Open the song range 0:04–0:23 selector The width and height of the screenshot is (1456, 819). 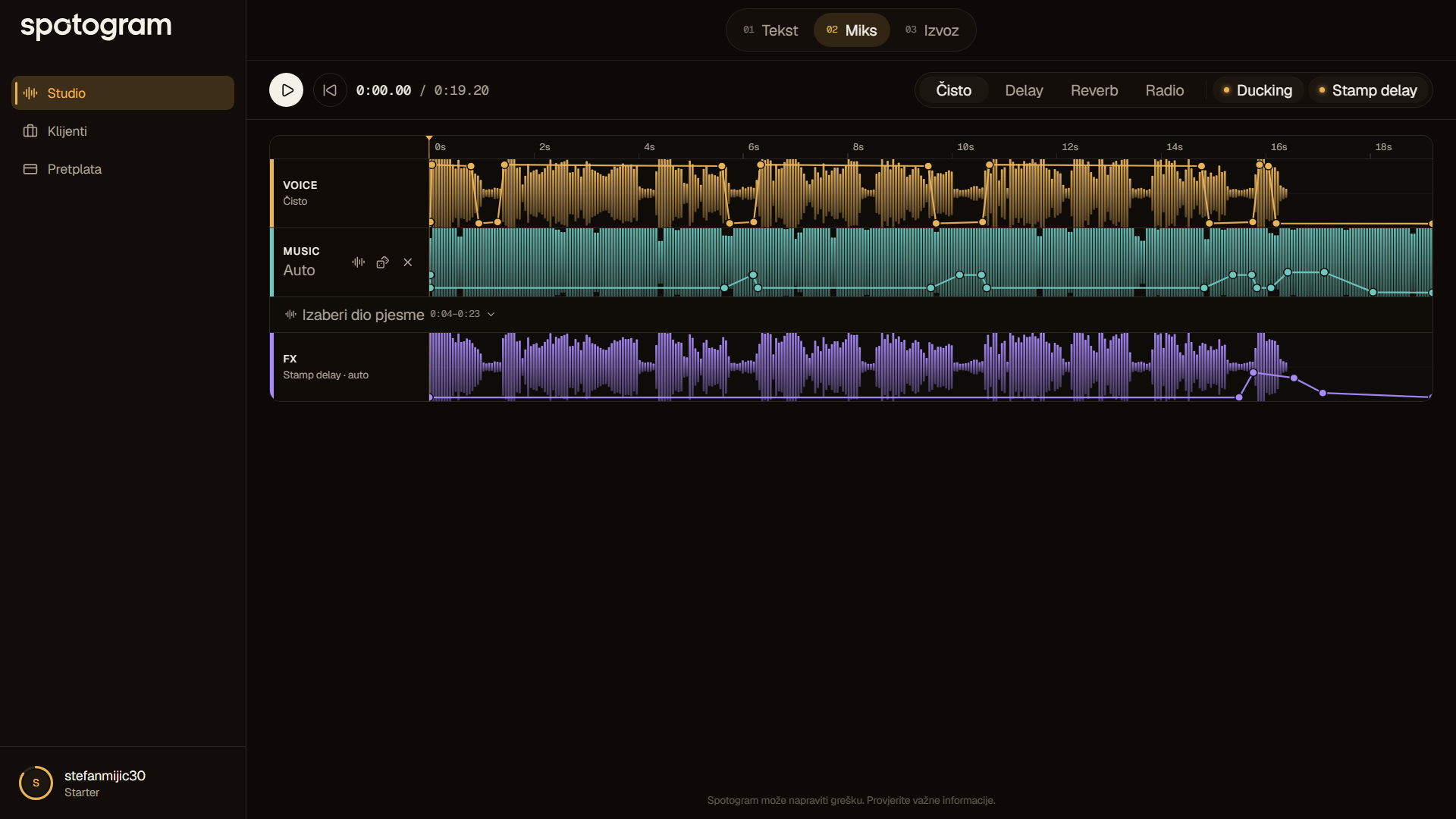pyautogui.click(x=455, y=314)
